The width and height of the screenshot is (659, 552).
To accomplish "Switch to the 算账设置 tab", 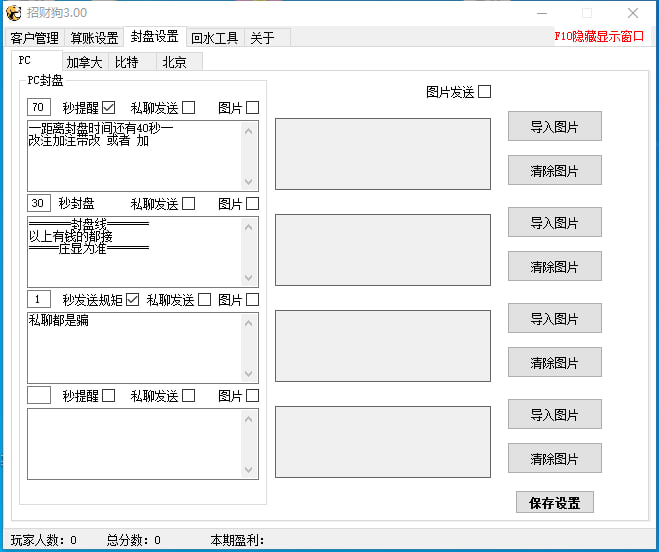I will 94,38.
